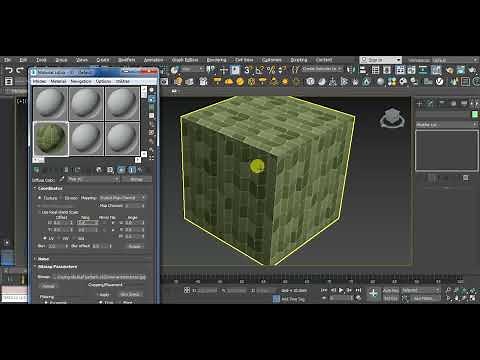This screenshot has height=360, width=480.
Task: Select the WU radio button
Action: tap(74, 238)
